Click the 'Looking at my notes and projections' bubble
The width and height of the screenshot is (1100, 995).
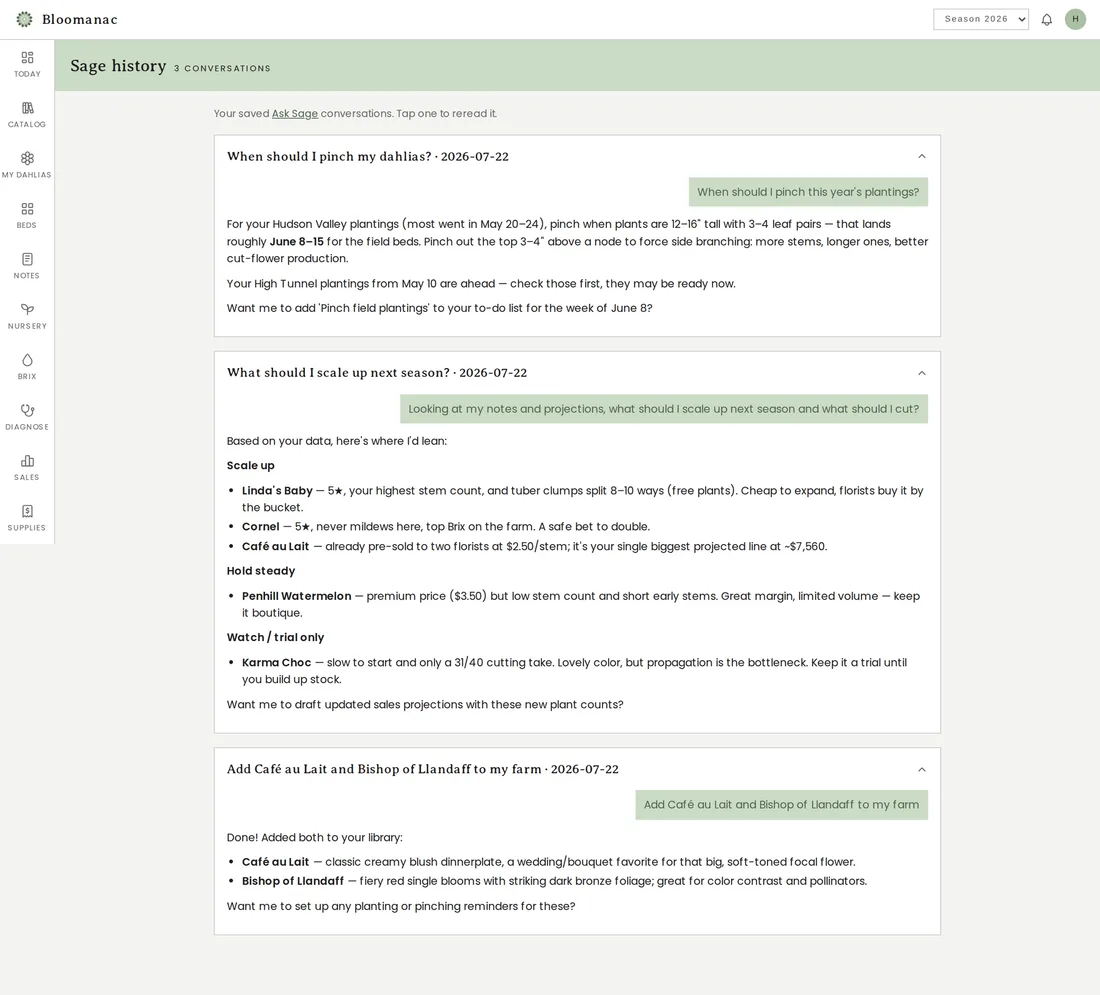(x=664, y=409)
